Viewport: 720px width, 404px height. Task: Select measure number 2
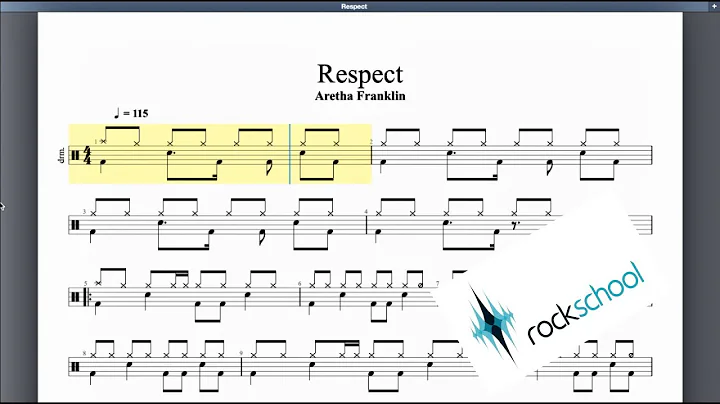coord(371,142)
